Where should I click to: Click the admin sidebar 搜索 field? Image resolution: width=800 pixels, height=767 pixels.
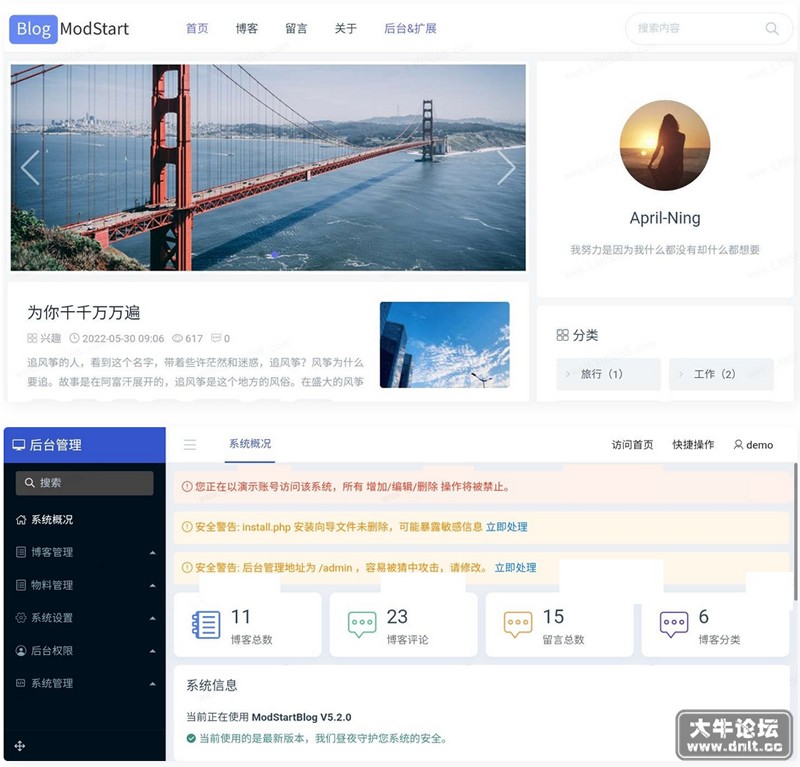pos(85,483)
